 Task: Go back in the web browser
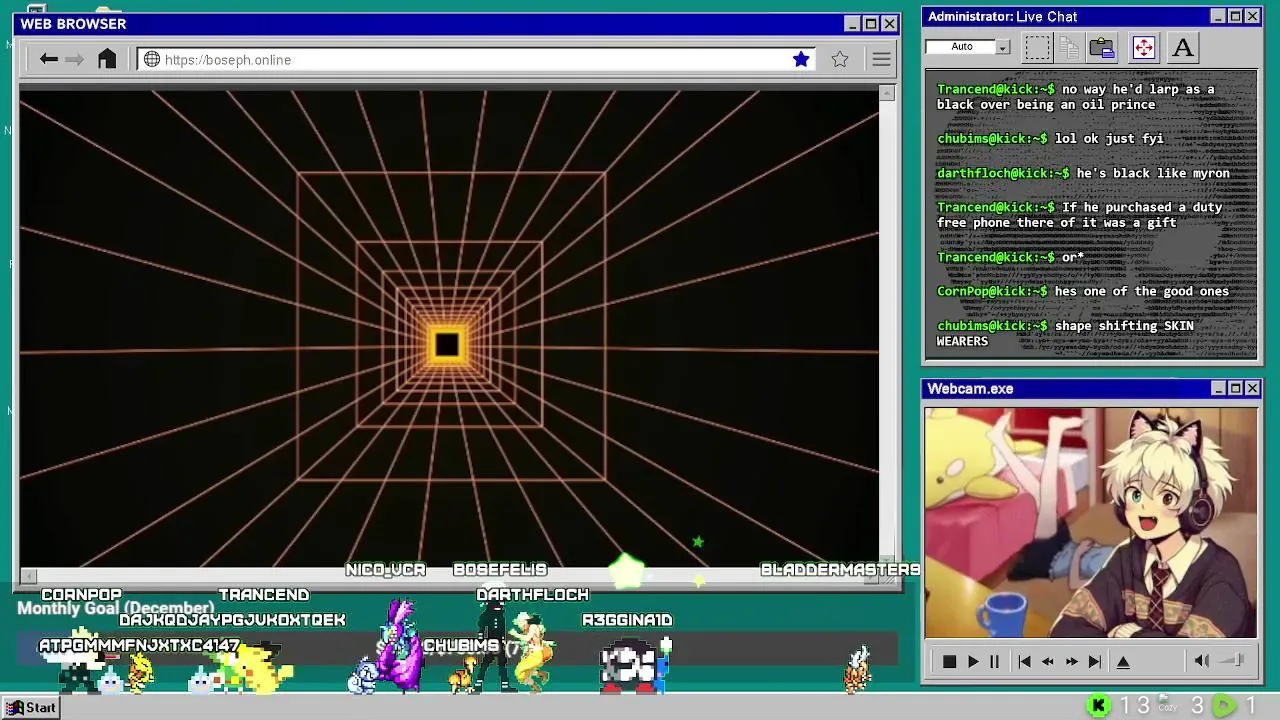(x=48, y=60)
